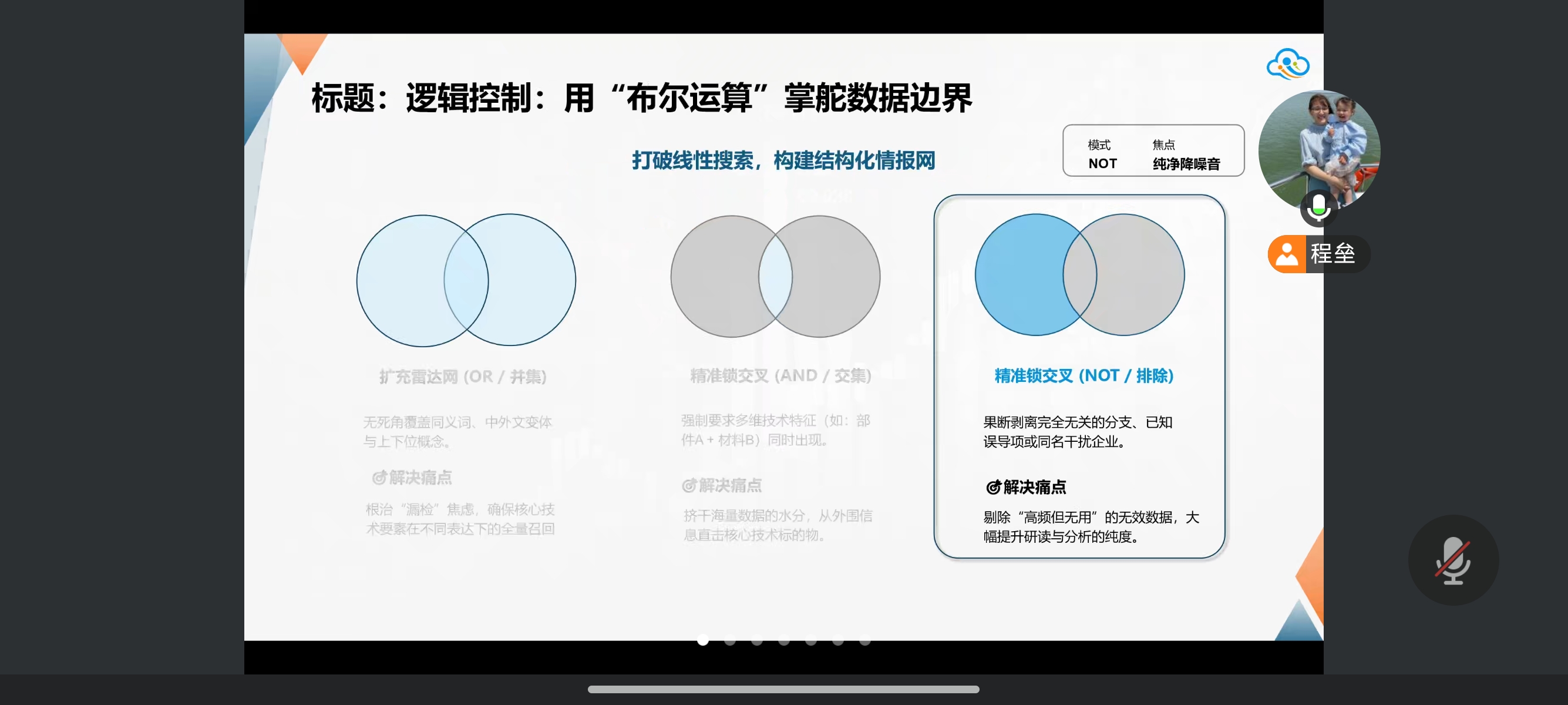Click text 无死角覆盖同义词

click(x=417, y=422)
